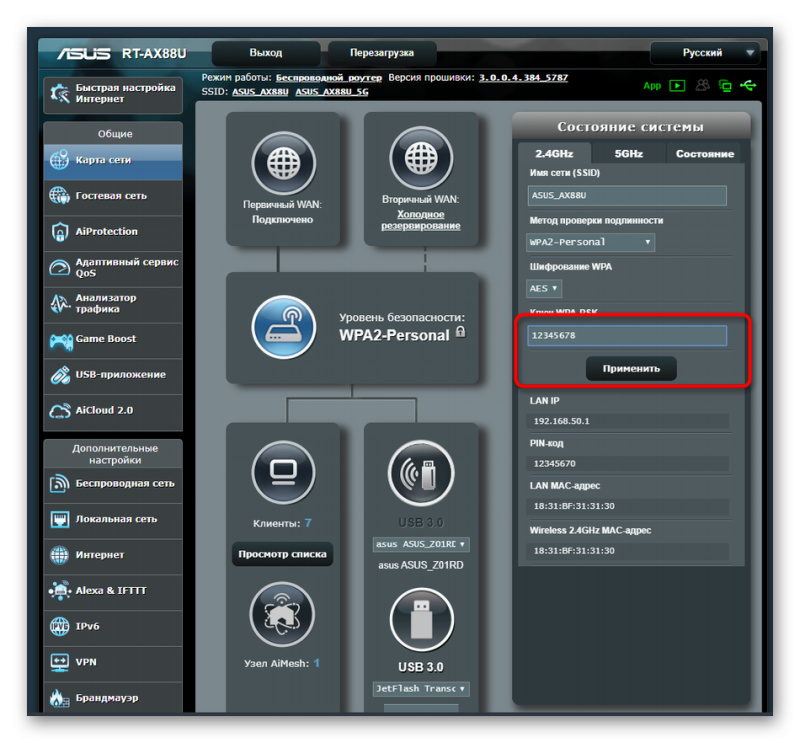Click the grey users status icon
The height and width of the screenshot is (743, 800).
click(x=703, y=85)
